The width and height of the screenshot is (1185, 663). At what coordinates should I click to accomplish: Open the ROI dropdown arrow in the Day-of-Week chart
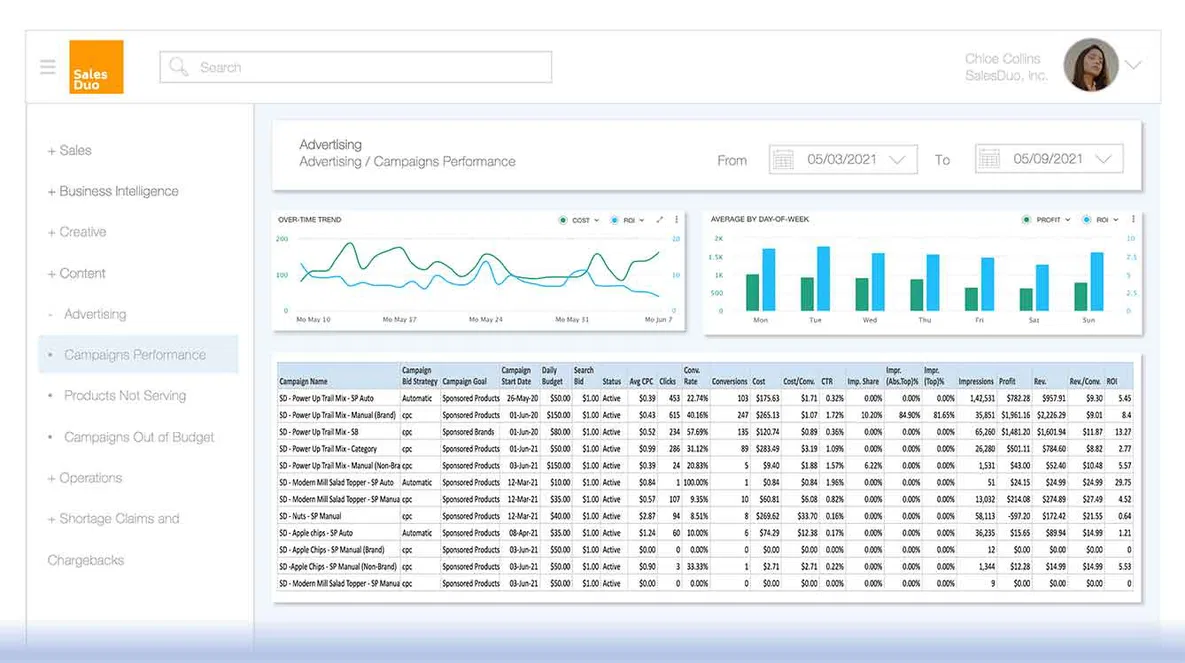1115,220
